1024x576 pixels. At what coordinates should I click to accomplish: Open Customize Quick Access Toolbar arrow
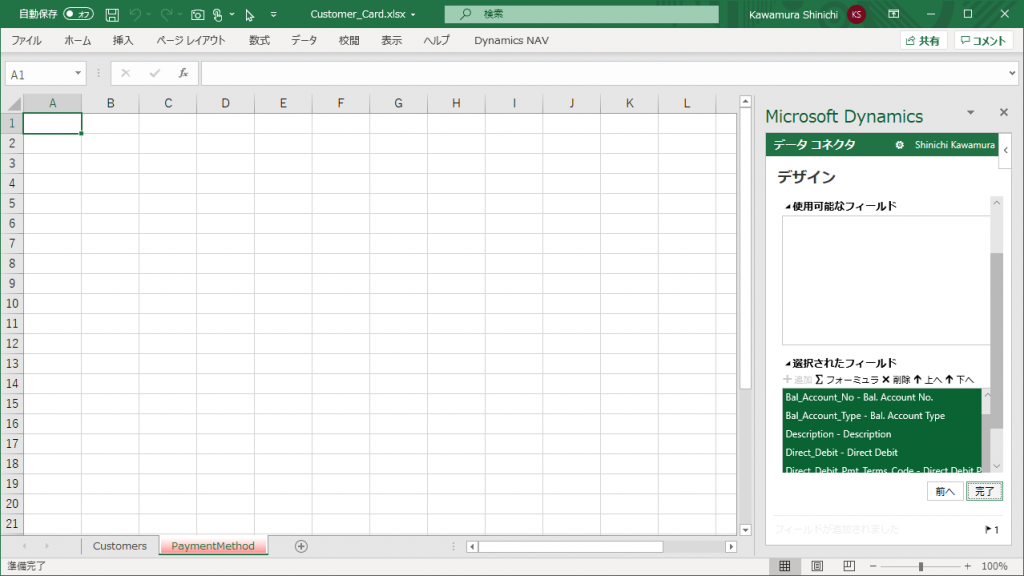[274, 14]
